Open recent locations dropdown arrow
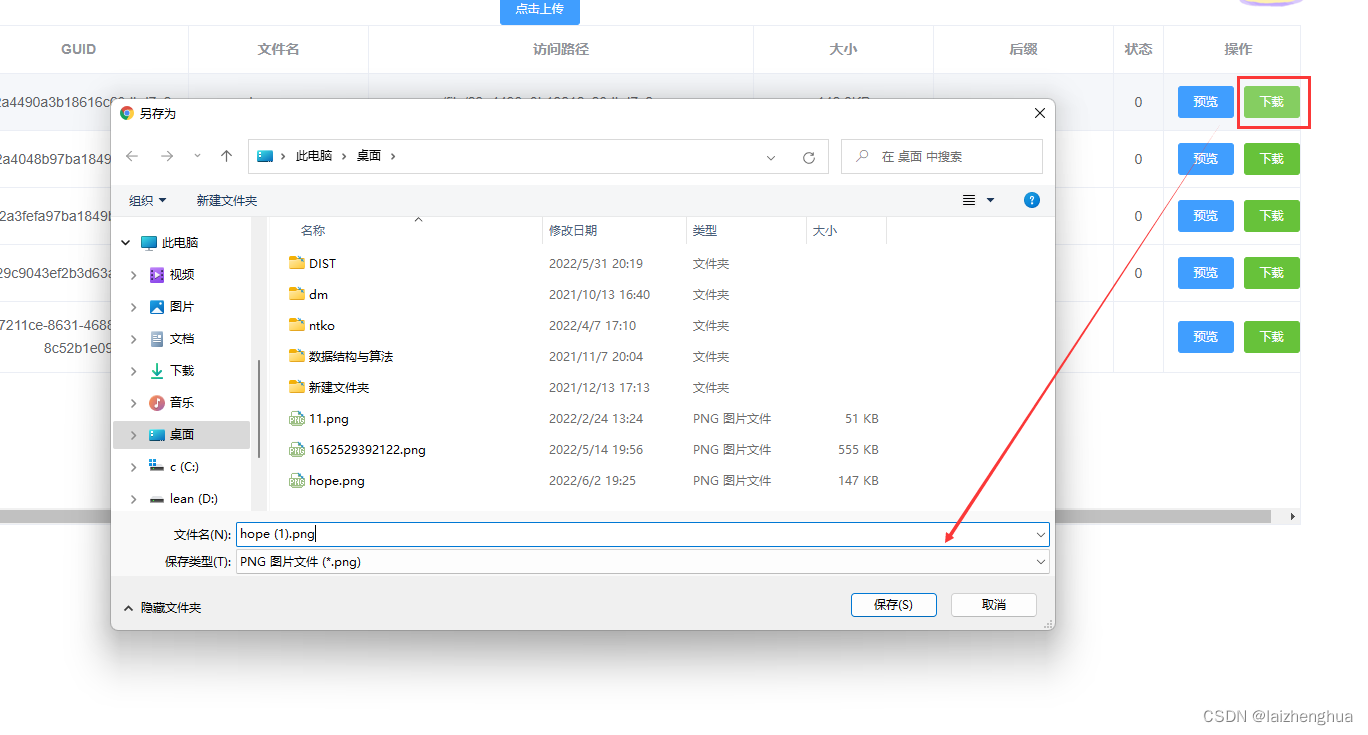1368x735 pixels. coord(197,157)
